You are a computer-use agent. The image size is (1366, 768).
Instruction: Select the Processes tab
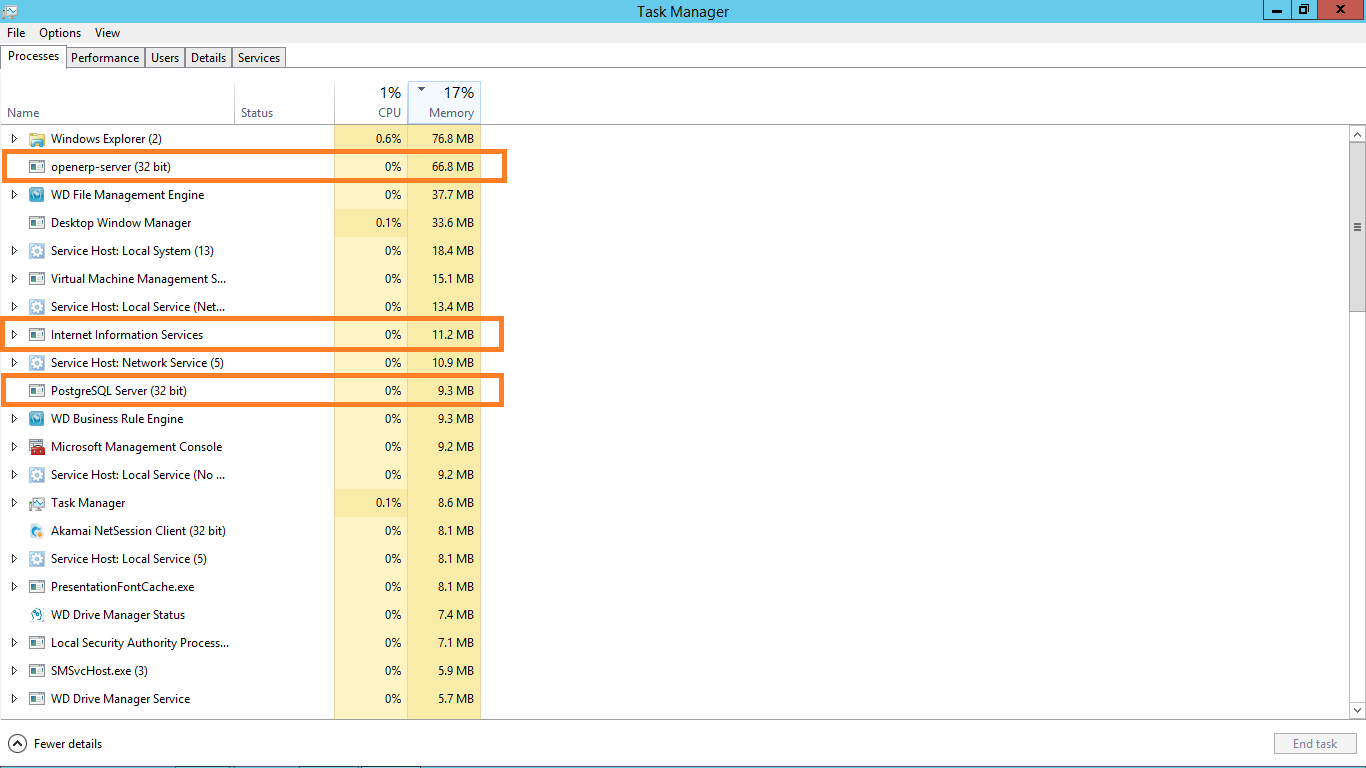click(x=34, y=56)
